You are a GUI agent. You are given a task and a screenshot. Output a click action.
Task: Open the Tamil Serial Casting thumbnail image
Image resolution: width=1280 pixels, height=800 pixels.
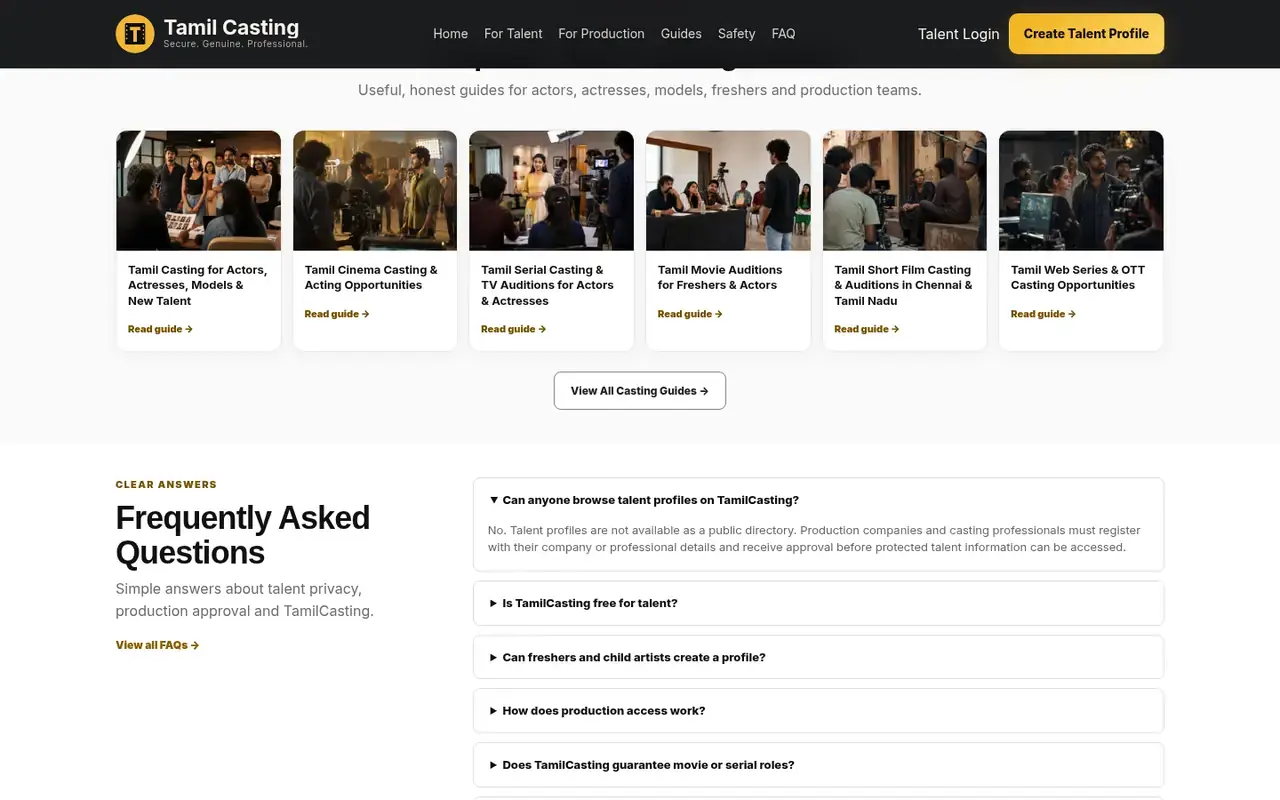pos(551,190)
